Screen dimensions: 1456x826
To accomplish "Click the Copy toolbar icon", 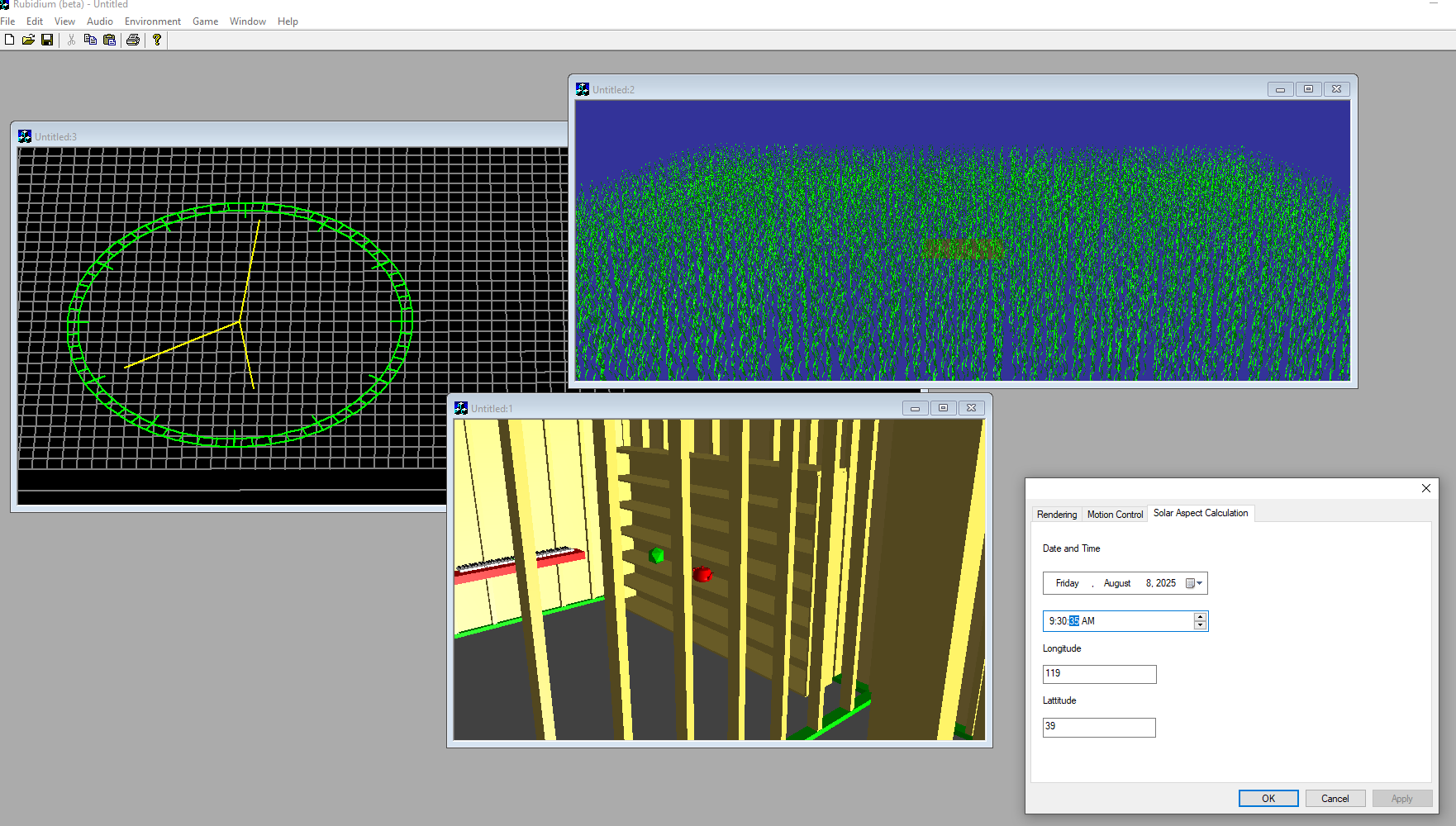I will click(90, 40).
